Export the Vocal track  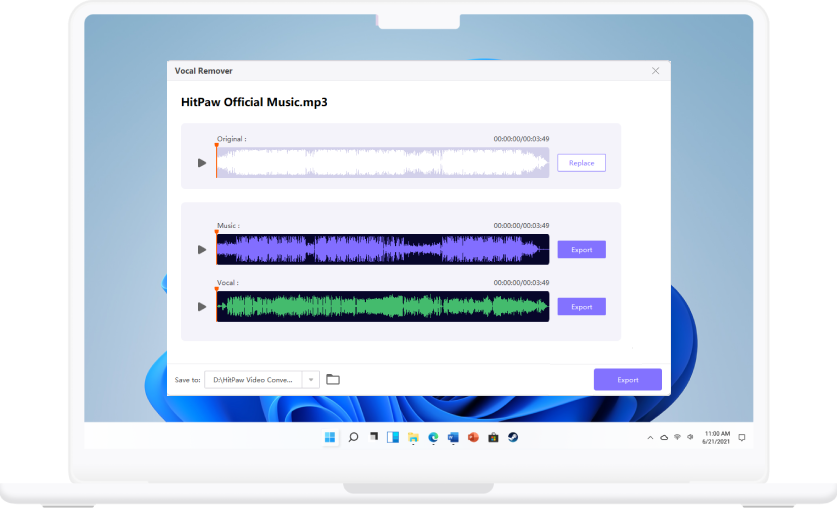click(x=581, y=307)
